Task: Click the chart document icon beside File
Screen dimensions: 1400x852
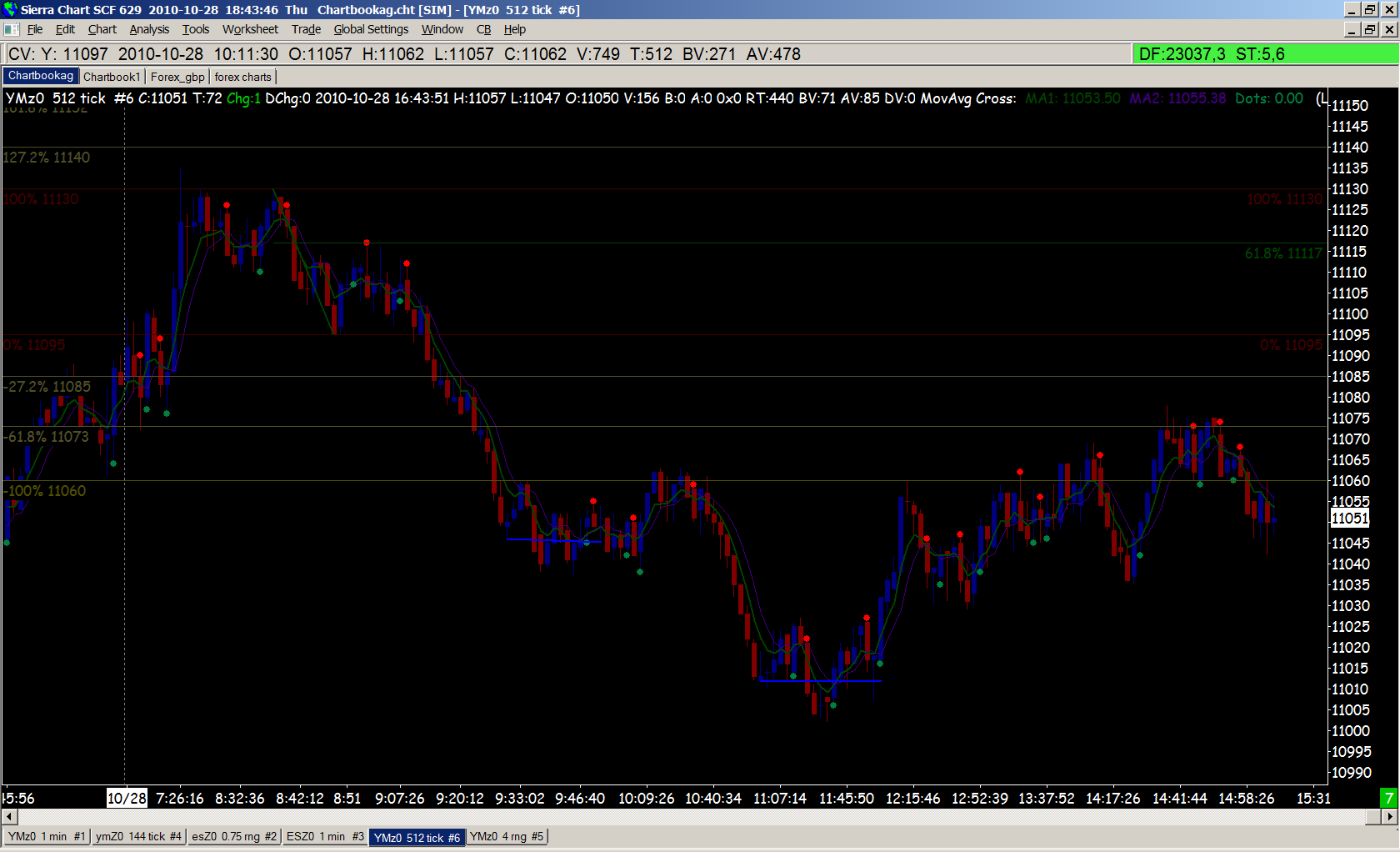Action: coord(11,29)
